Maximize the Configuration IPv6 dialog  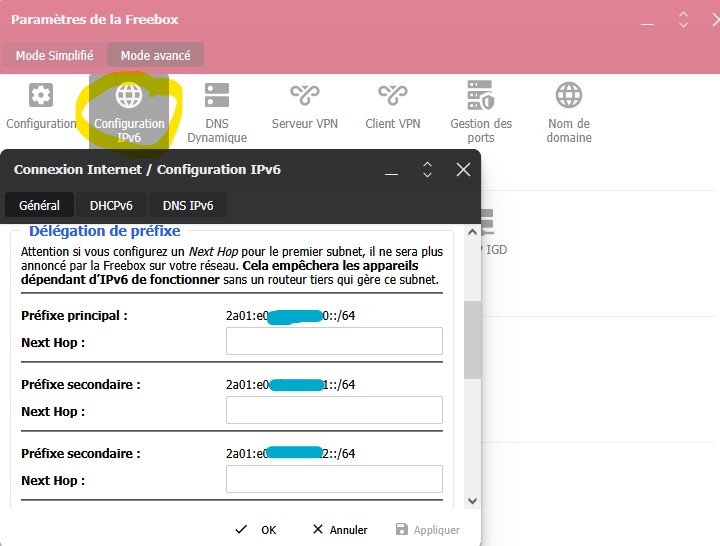coord(427,169)
